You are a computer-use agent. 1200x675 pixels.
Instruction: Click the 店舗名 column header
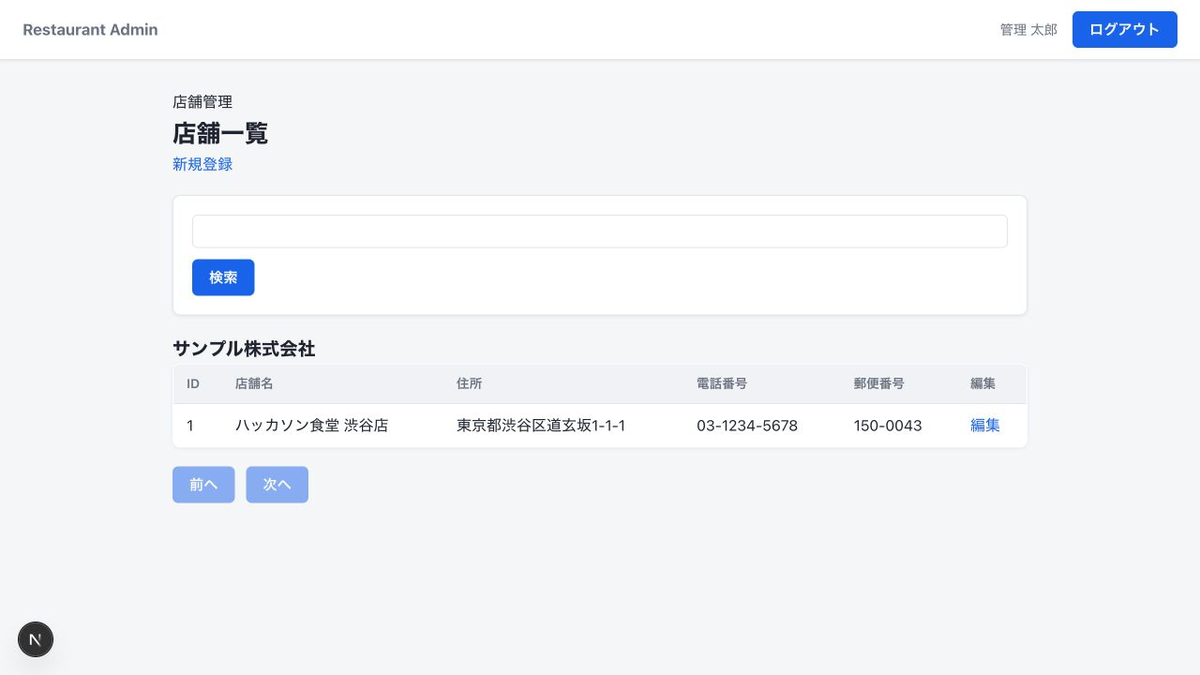[x=254, y=383]
